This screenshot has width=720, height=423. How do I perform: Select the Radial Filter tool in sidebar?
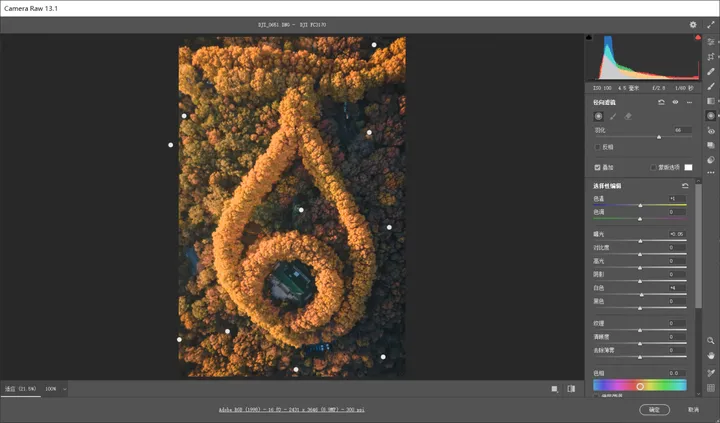coord(711,116)
